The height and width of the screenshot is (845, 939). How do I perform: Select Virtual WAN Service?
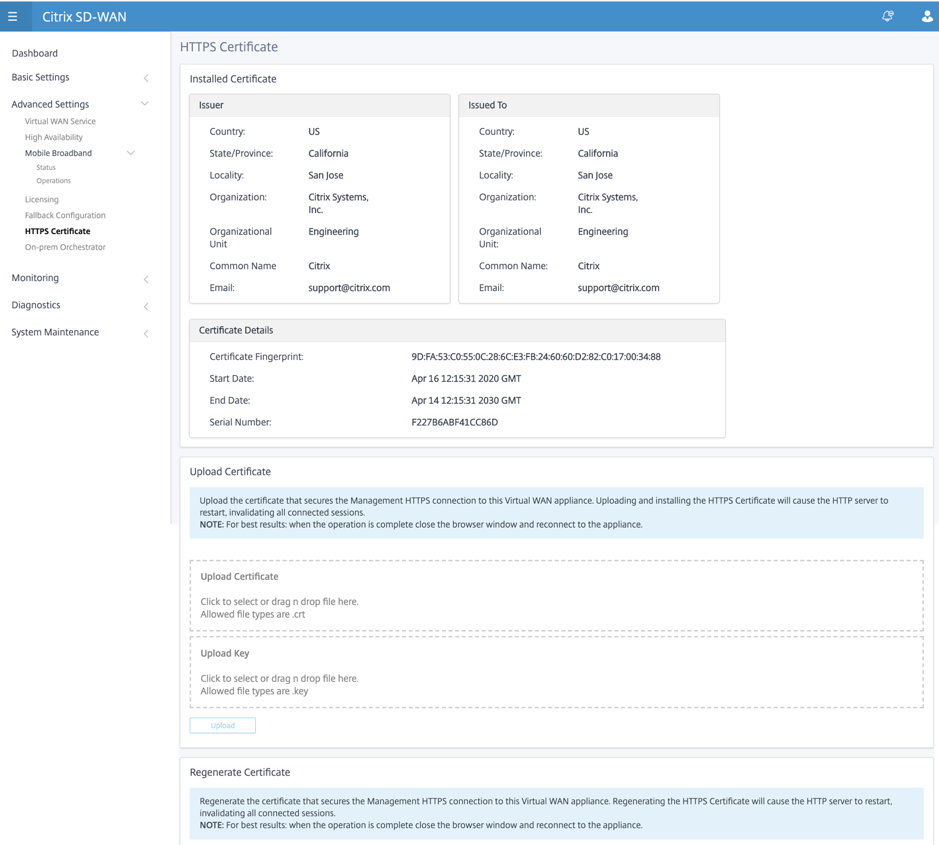tap(60, 121)
